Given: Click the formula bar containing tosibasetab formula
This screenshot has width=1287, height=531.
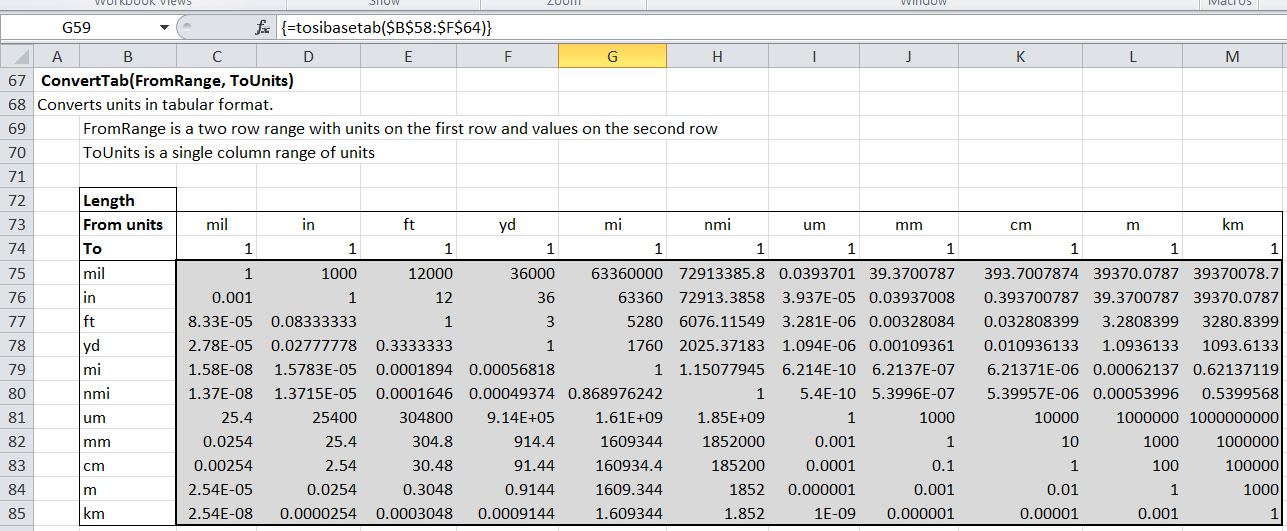Looking at the screenshot, I should 700,28.
